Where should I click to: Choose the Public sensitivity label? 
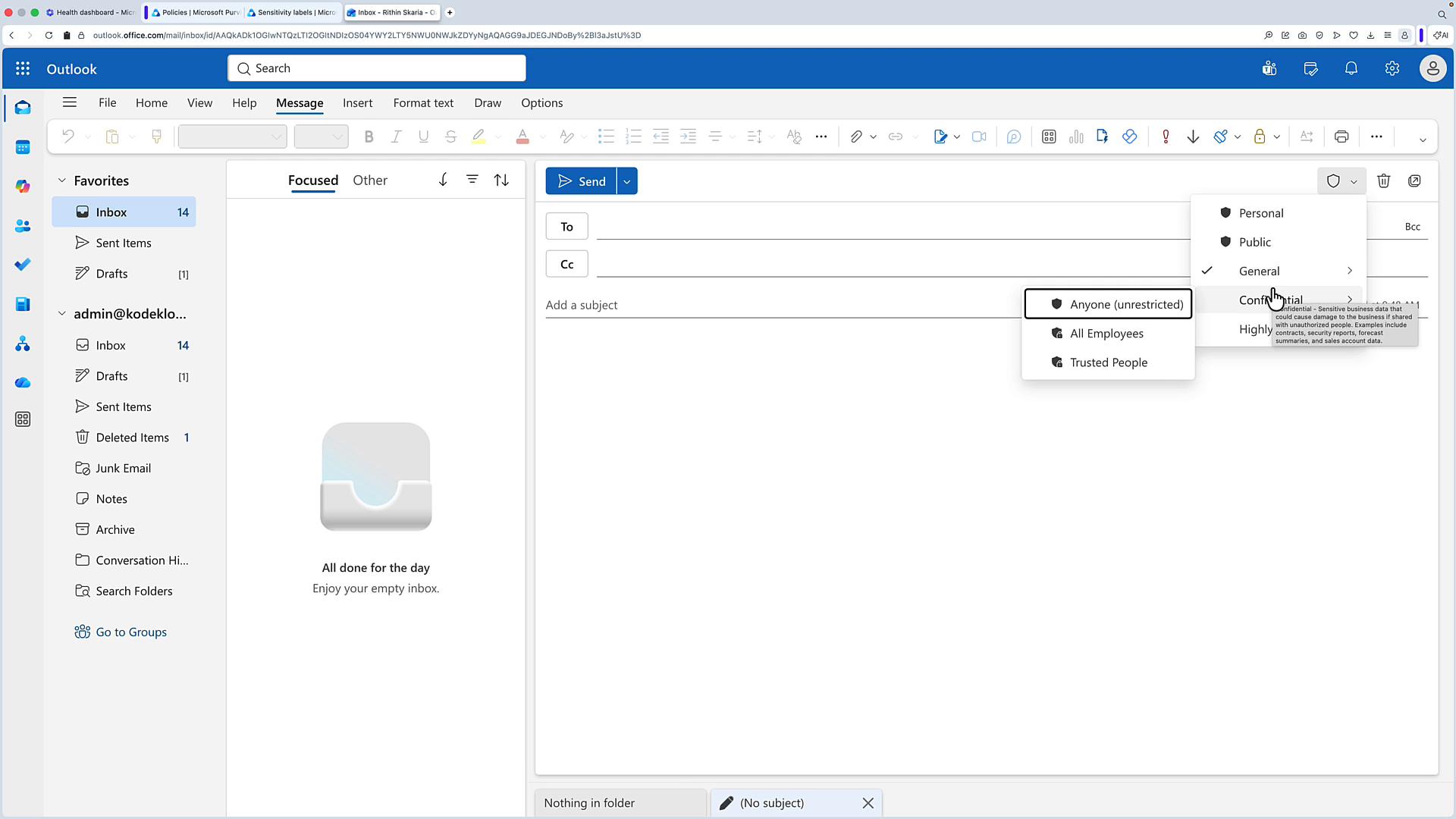[x=1279, y=242]
